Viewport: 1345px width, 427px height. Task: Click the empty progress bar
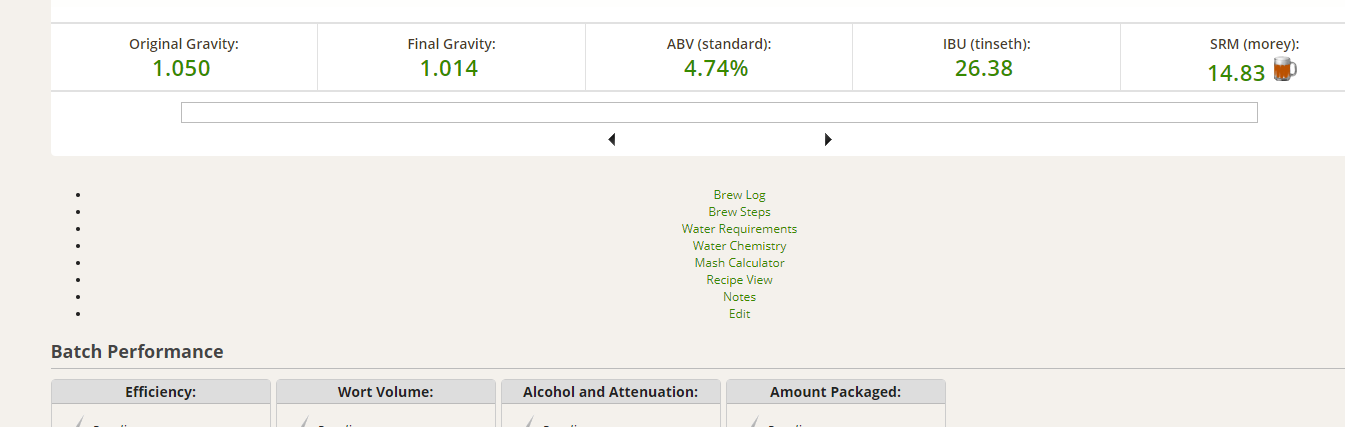718,113
